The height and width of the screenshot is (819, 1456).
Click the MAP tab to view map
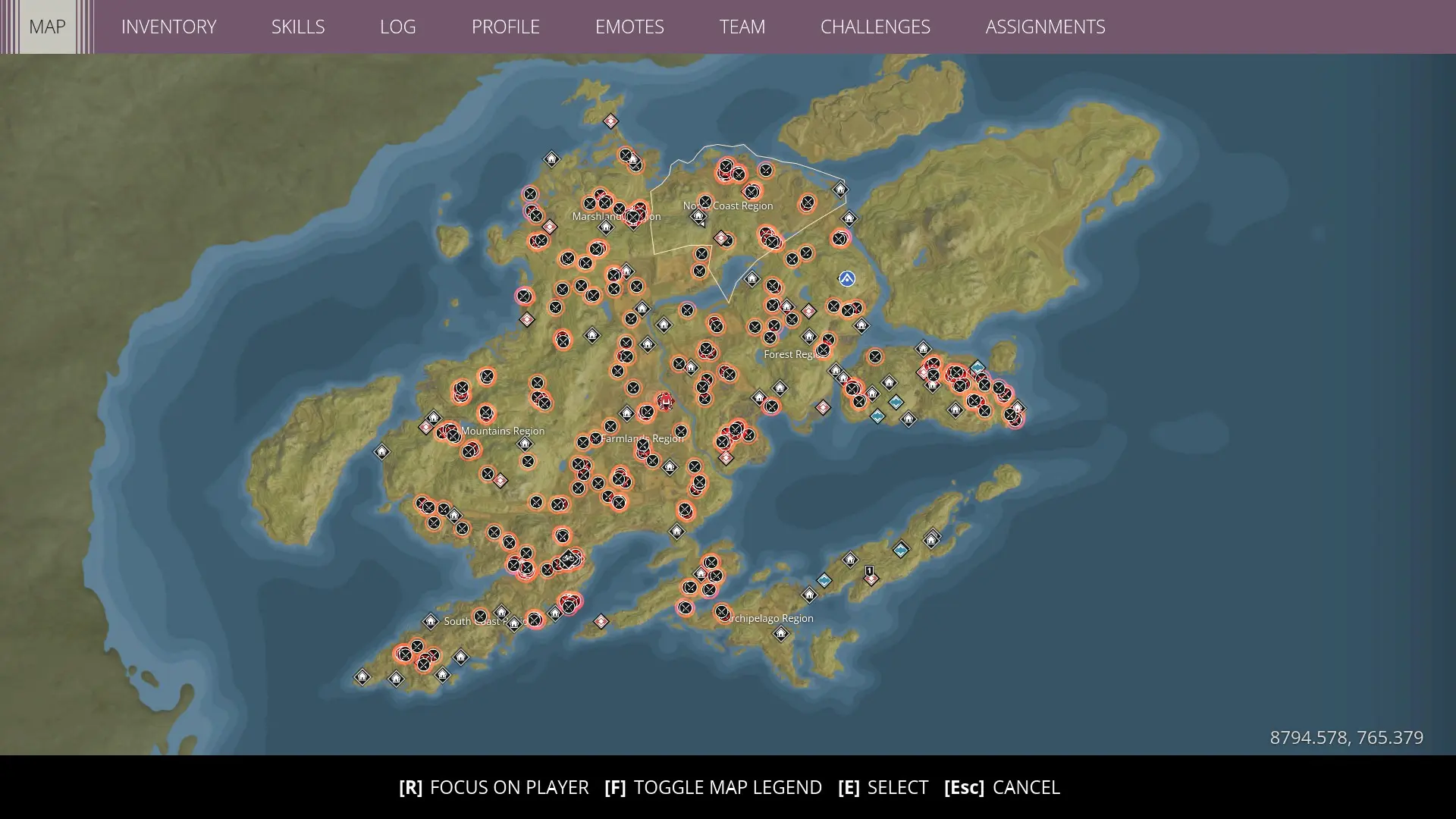pos(47,26)
